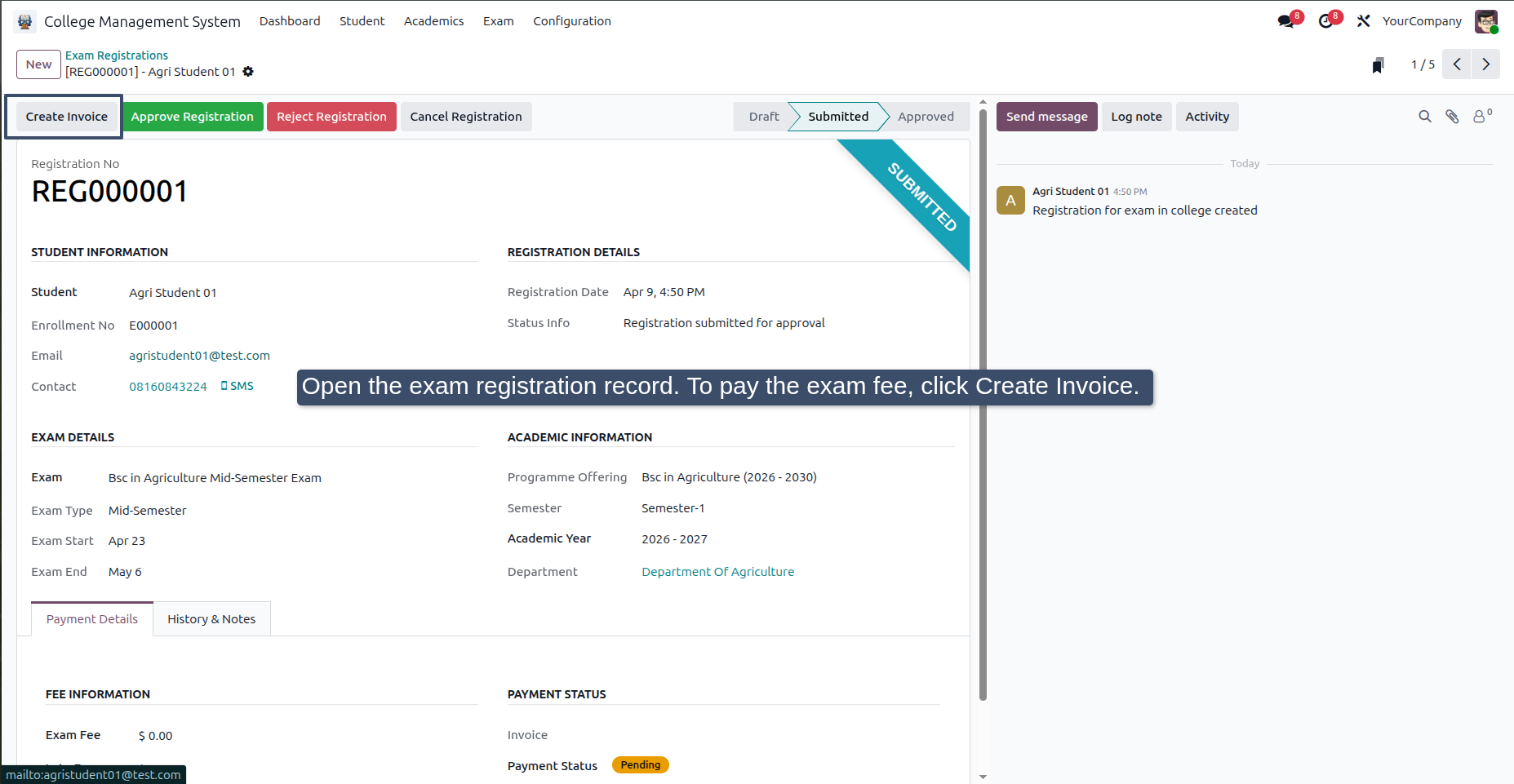This screenshot has width=1514, height=784.
Task: Approve the registration with the green button
Action: click(x=192, y=117)
